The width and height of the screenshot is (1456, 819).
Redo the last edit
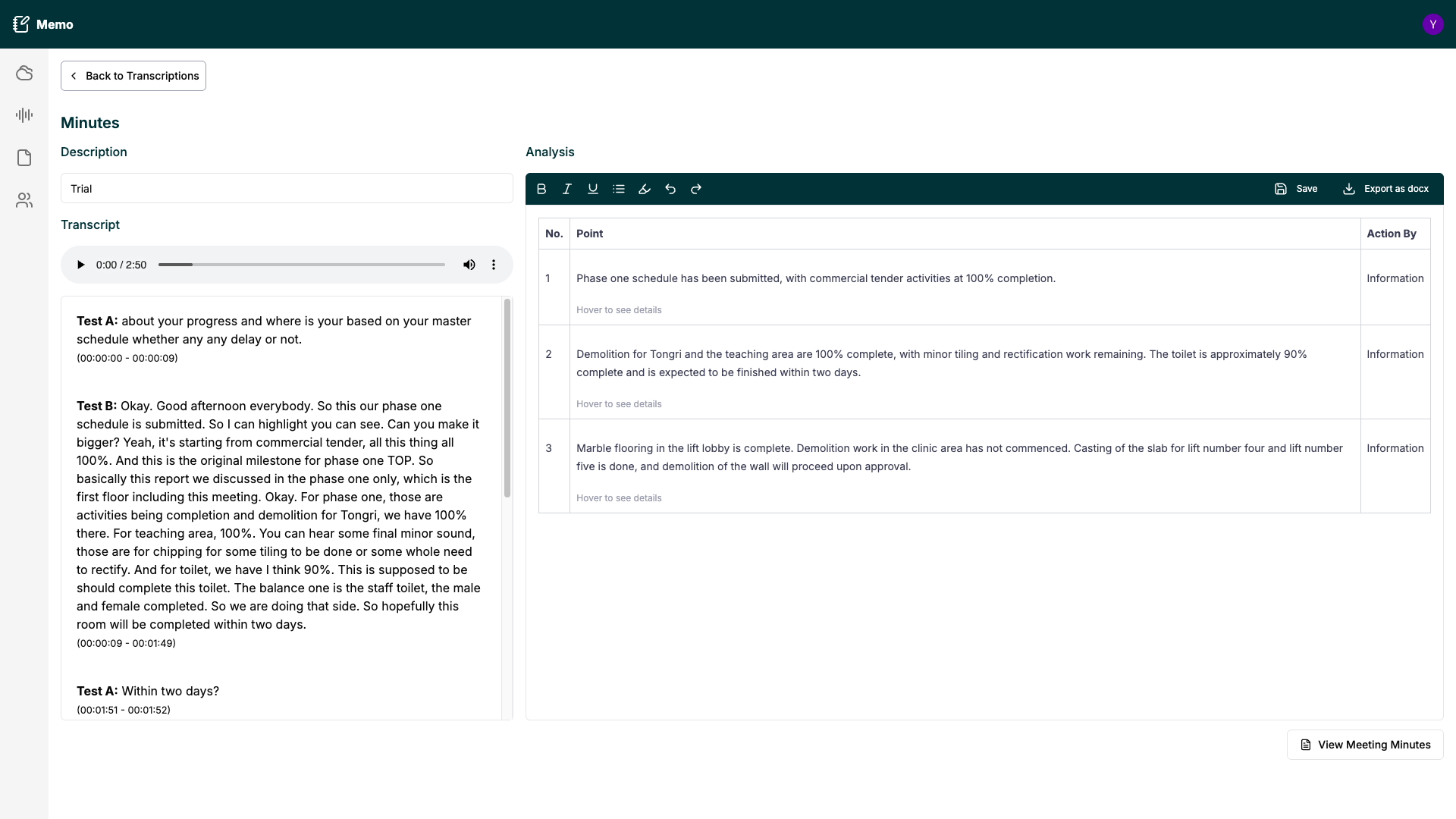coord(696,189)
